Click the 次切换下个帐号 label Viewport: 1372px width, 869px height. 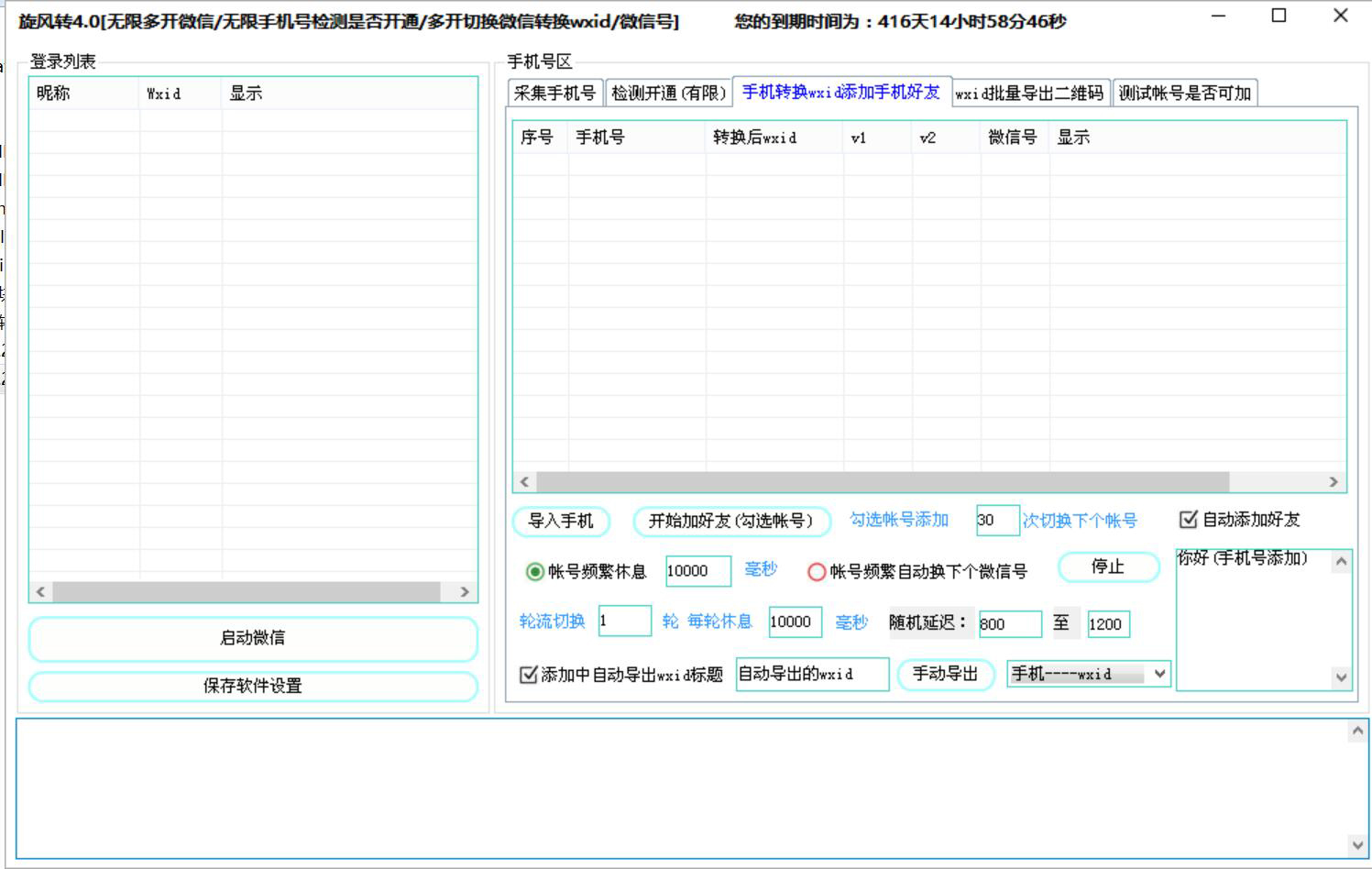coord(1080,521)
